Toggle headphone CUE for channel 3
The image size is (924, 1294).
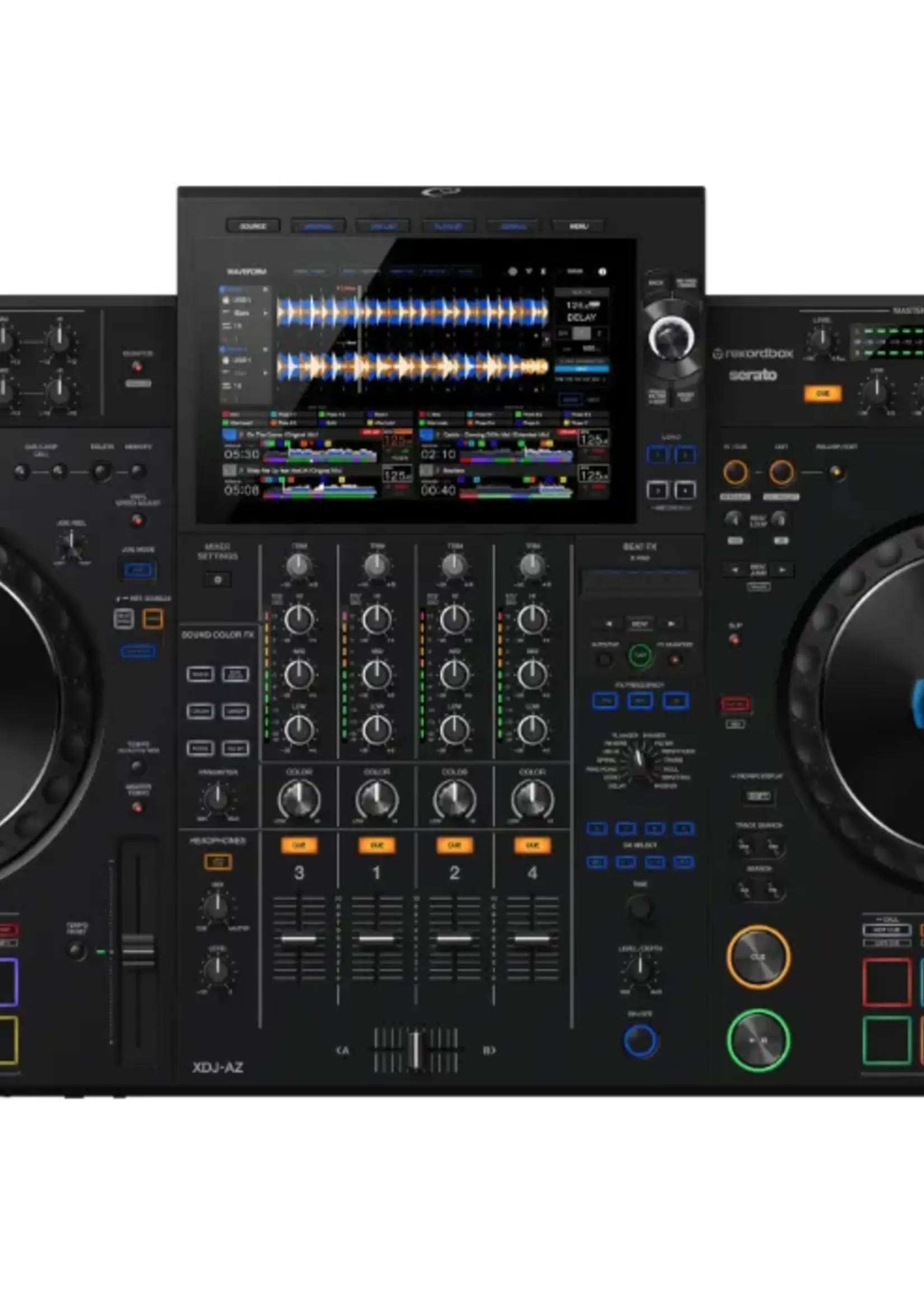pos(299,845)
